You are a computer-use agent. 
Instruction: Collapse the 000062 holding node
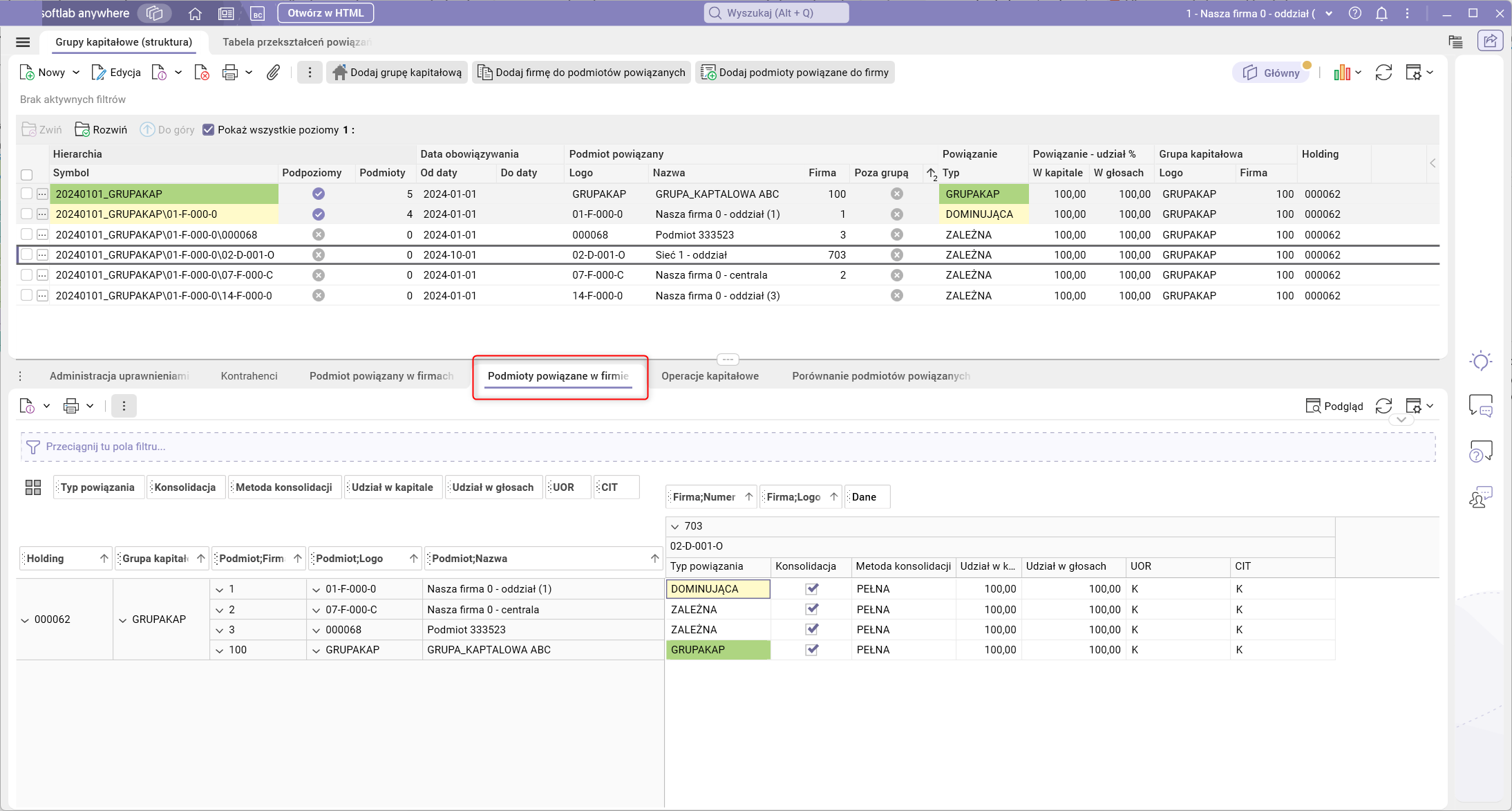click(26, 620)
